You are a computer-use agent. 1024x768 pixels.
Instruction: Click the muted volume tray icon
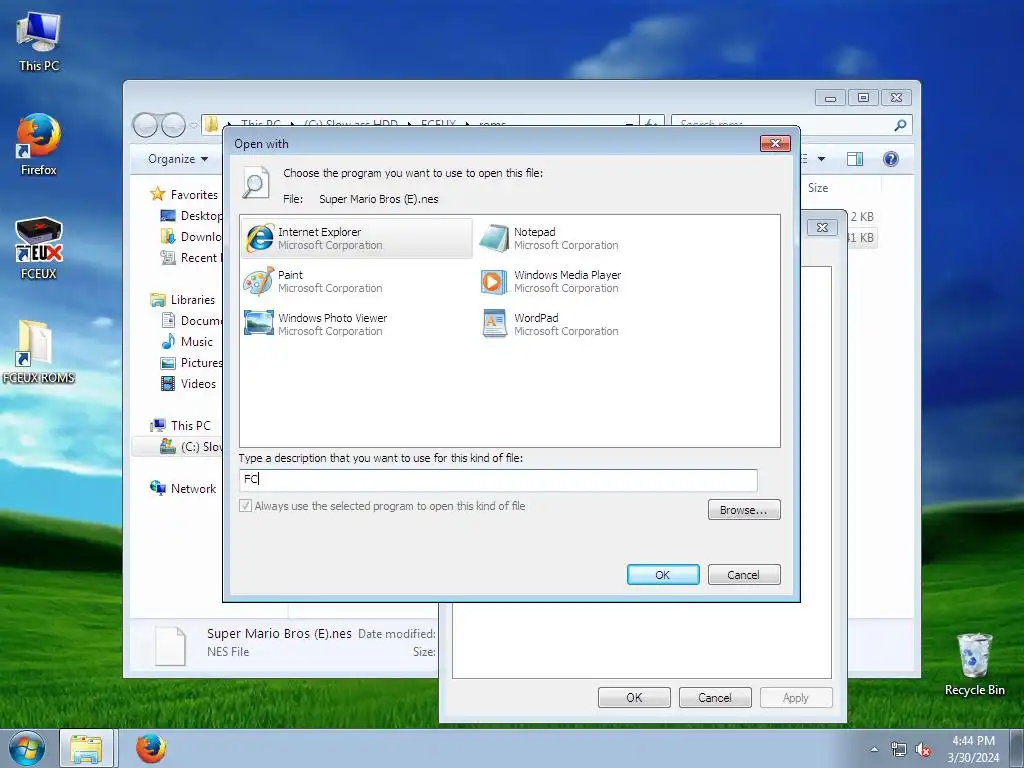pyautogui.click(x=923, y=750)
